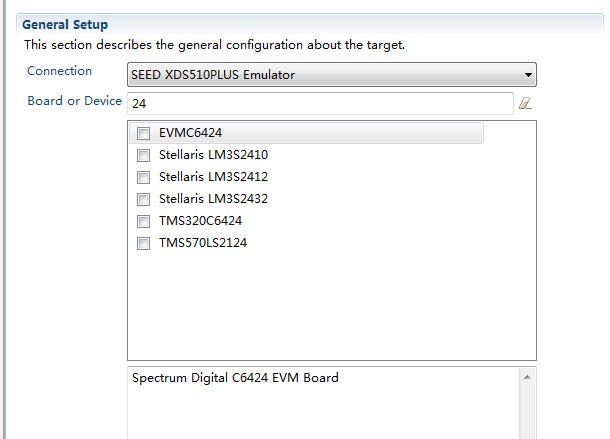
Task: Click the Board or Device label
Action: (x=74, y=102)
